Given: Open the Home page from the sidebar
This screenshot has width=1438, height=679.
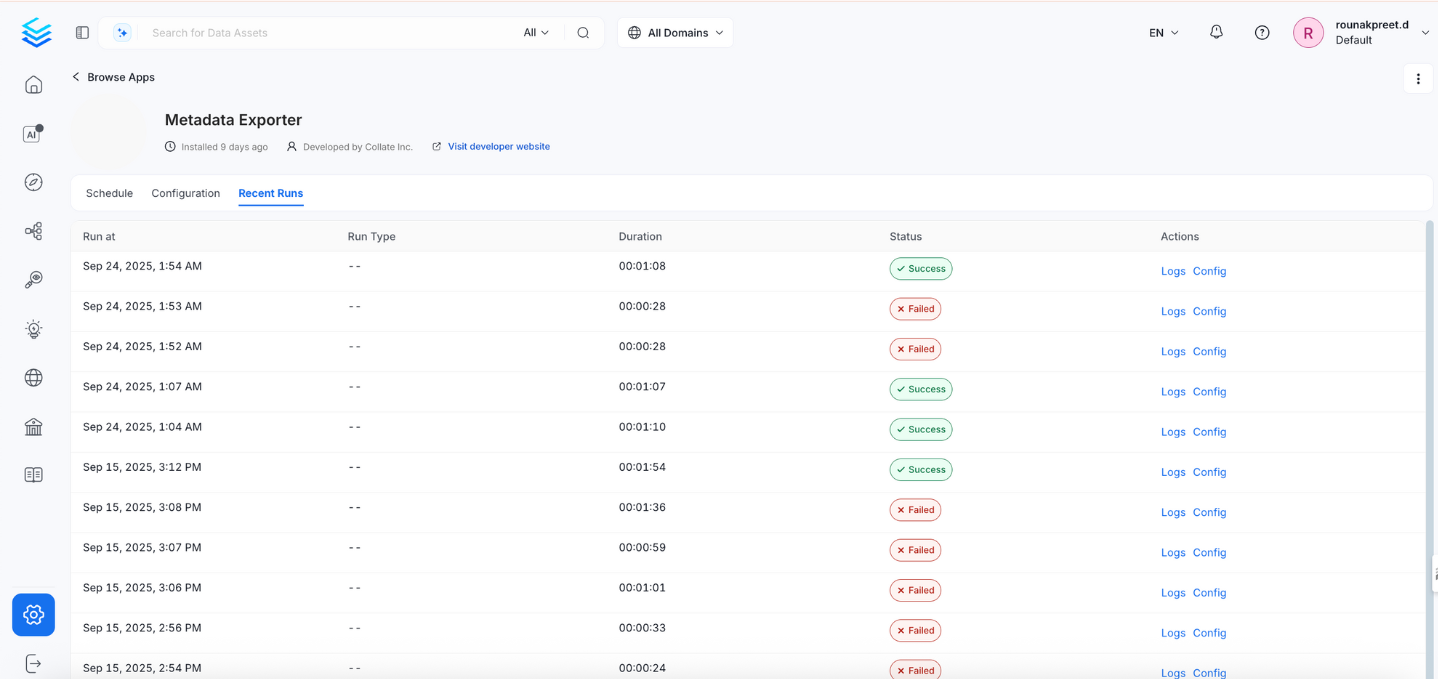Looking at the screenshot, I should (x=33, y=84).
